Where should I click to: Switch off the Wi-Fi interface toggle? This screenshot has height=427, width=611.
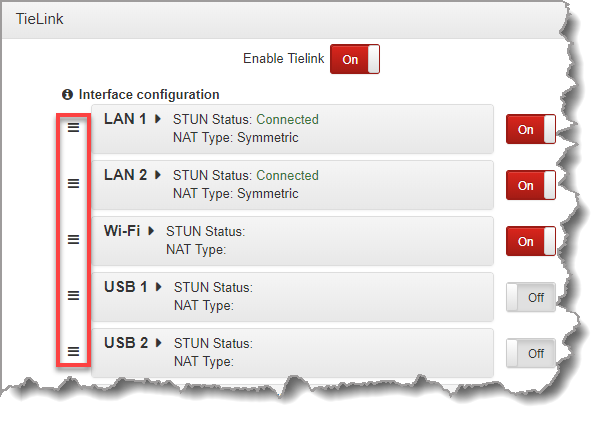pyautogui.click(x=530, y=241)
